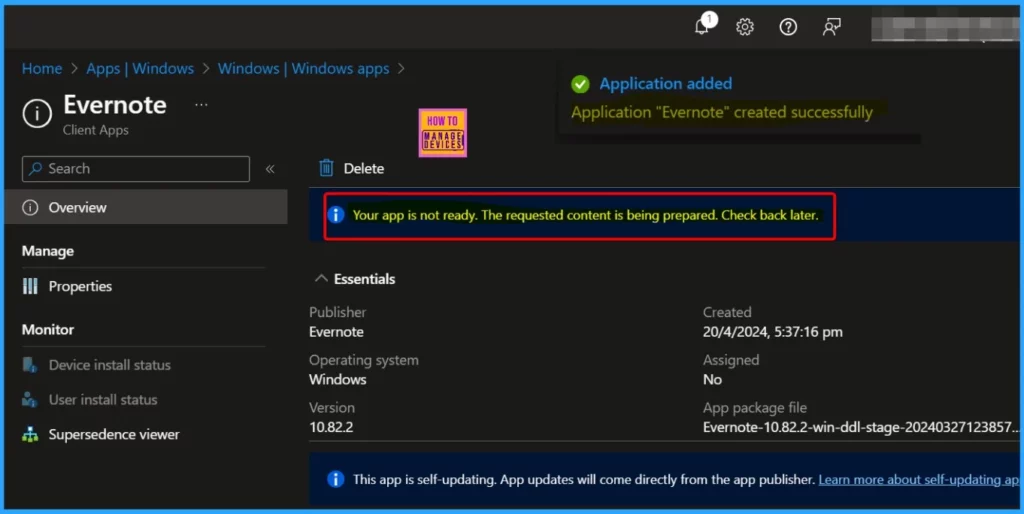This screenshot has height=514, width=1024.
Task: Select the Assigned value No
Action: (x=712, y=379)
